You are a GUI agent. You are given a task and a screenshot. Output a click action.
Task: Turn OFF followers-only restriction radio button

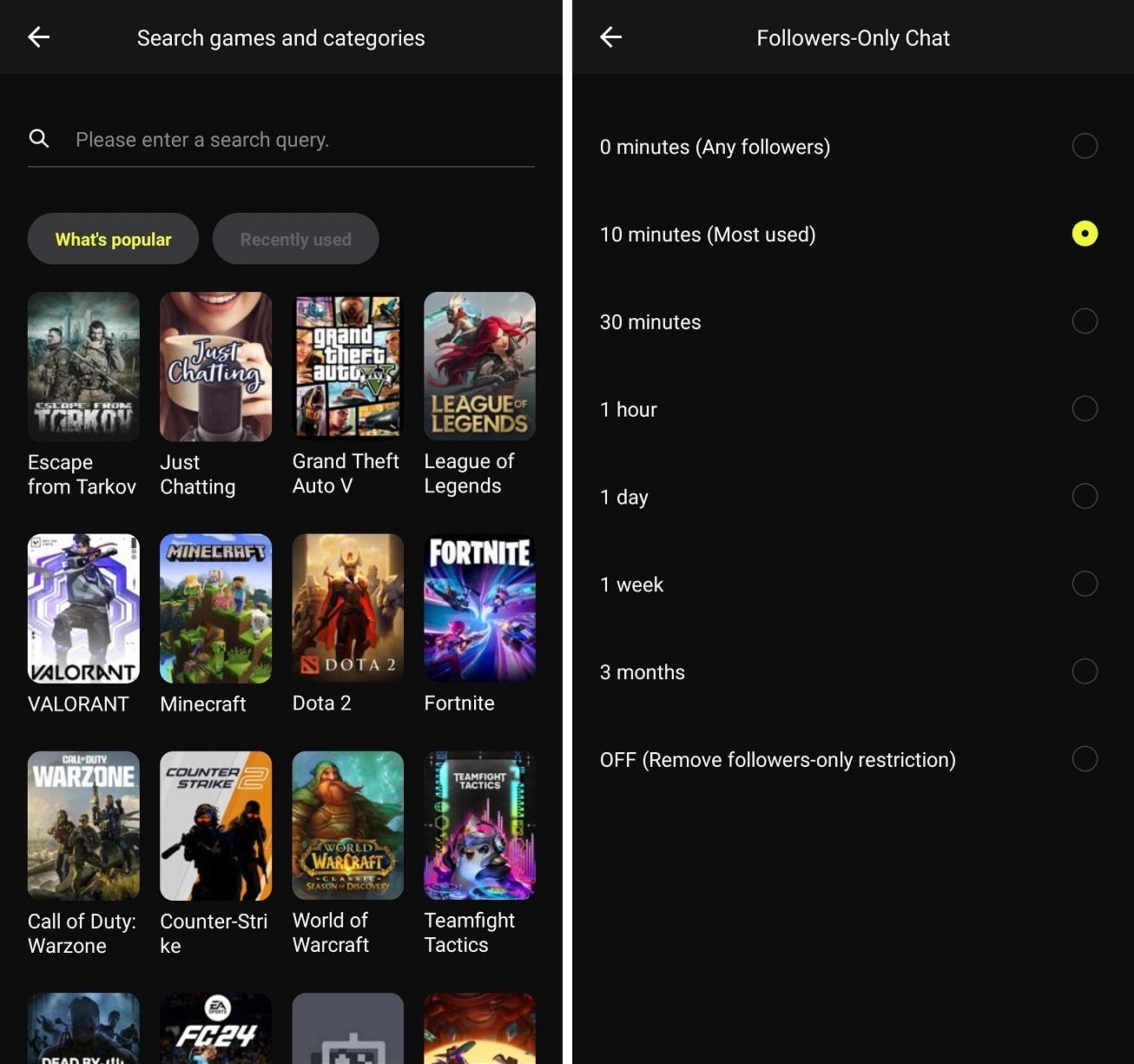click(x=1085, y=759)
